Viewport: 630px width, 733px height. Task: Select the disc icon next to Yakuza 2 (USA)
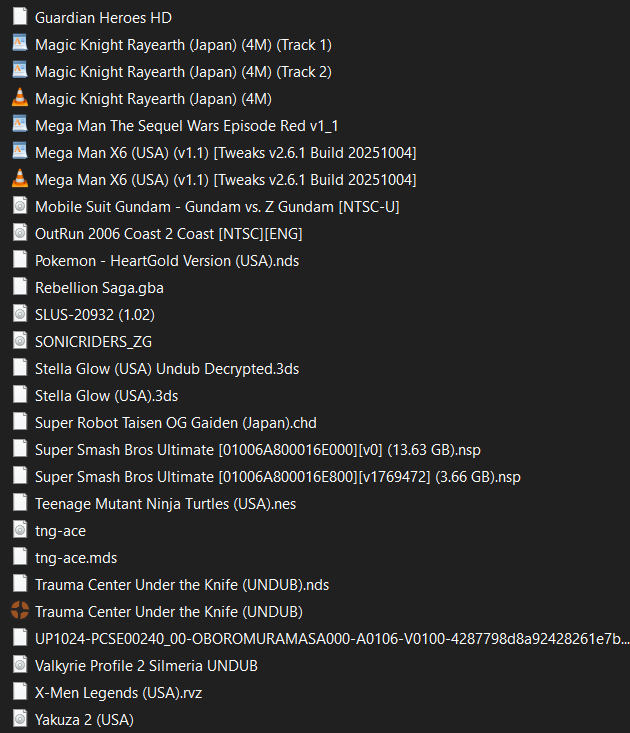click(20, 719)
